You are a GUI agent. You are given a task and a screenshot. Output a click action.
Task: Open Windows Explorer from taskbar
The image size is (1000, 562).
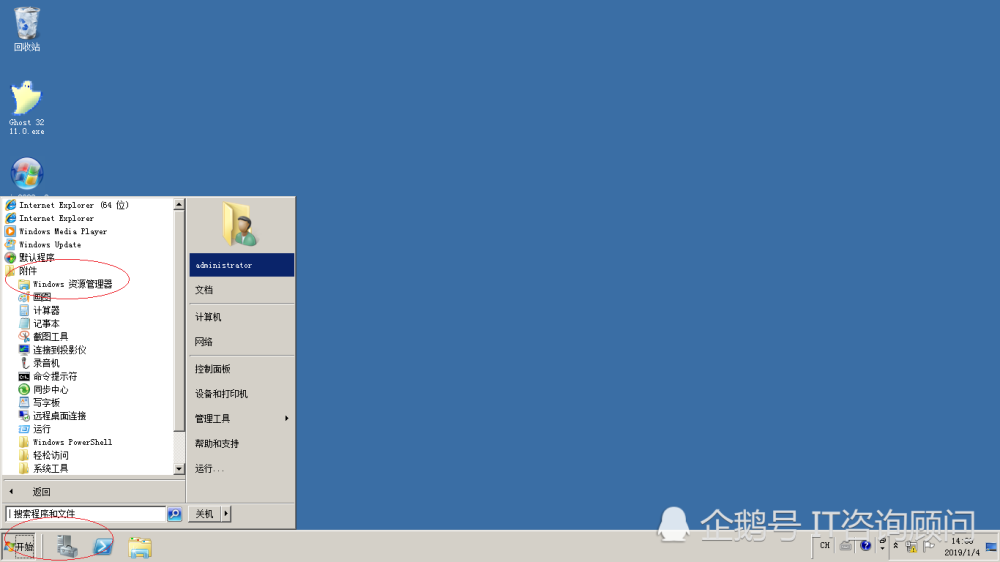coord(140,547)
